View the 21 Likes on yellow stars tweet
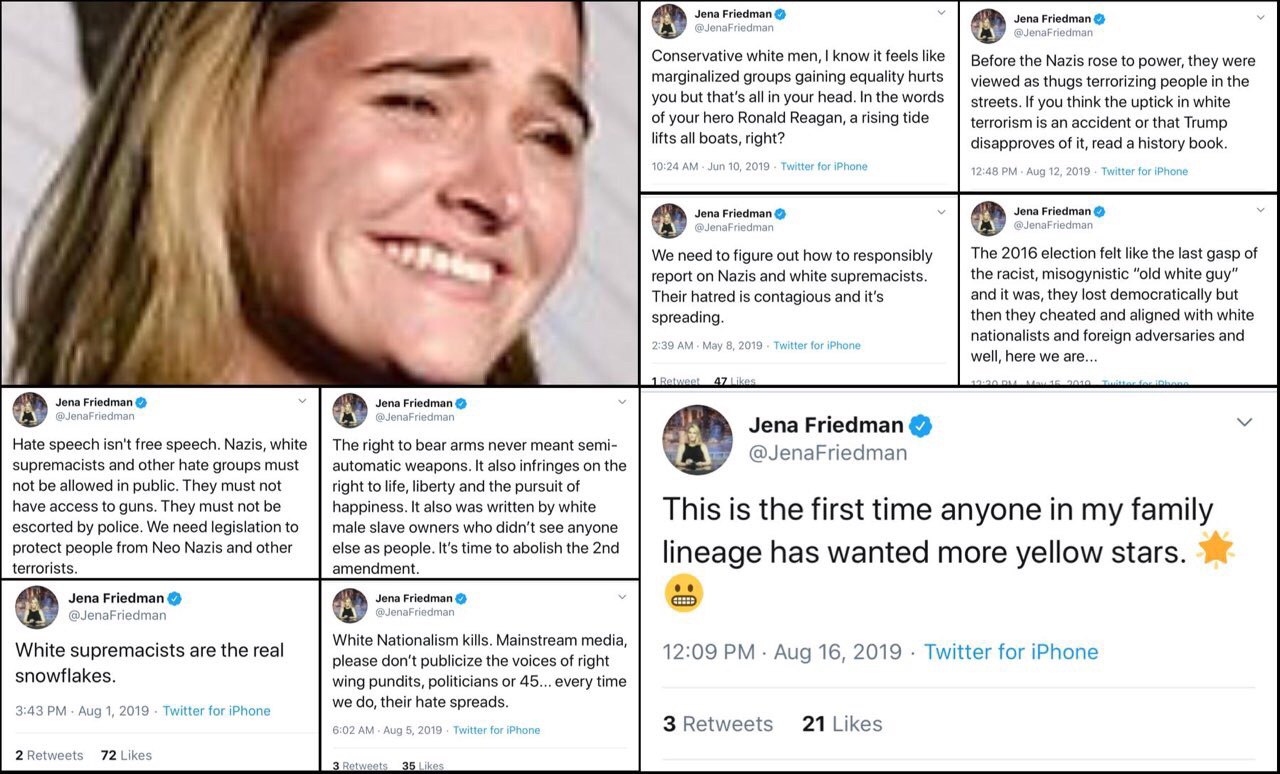Image resolution: width=1280 pixels, height=774 pixels. click(x=842, y=724)
